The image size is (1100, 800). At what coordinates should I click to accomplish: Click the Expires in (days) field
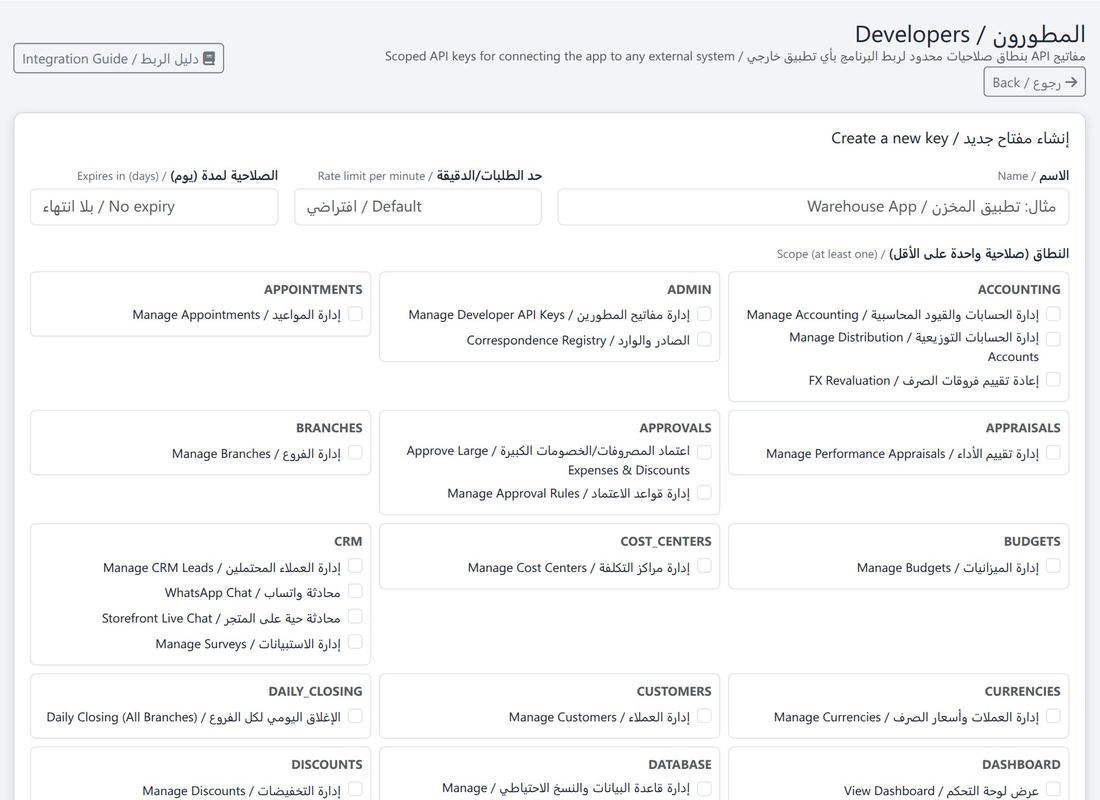pyautogui.click(x=154, y=206)
